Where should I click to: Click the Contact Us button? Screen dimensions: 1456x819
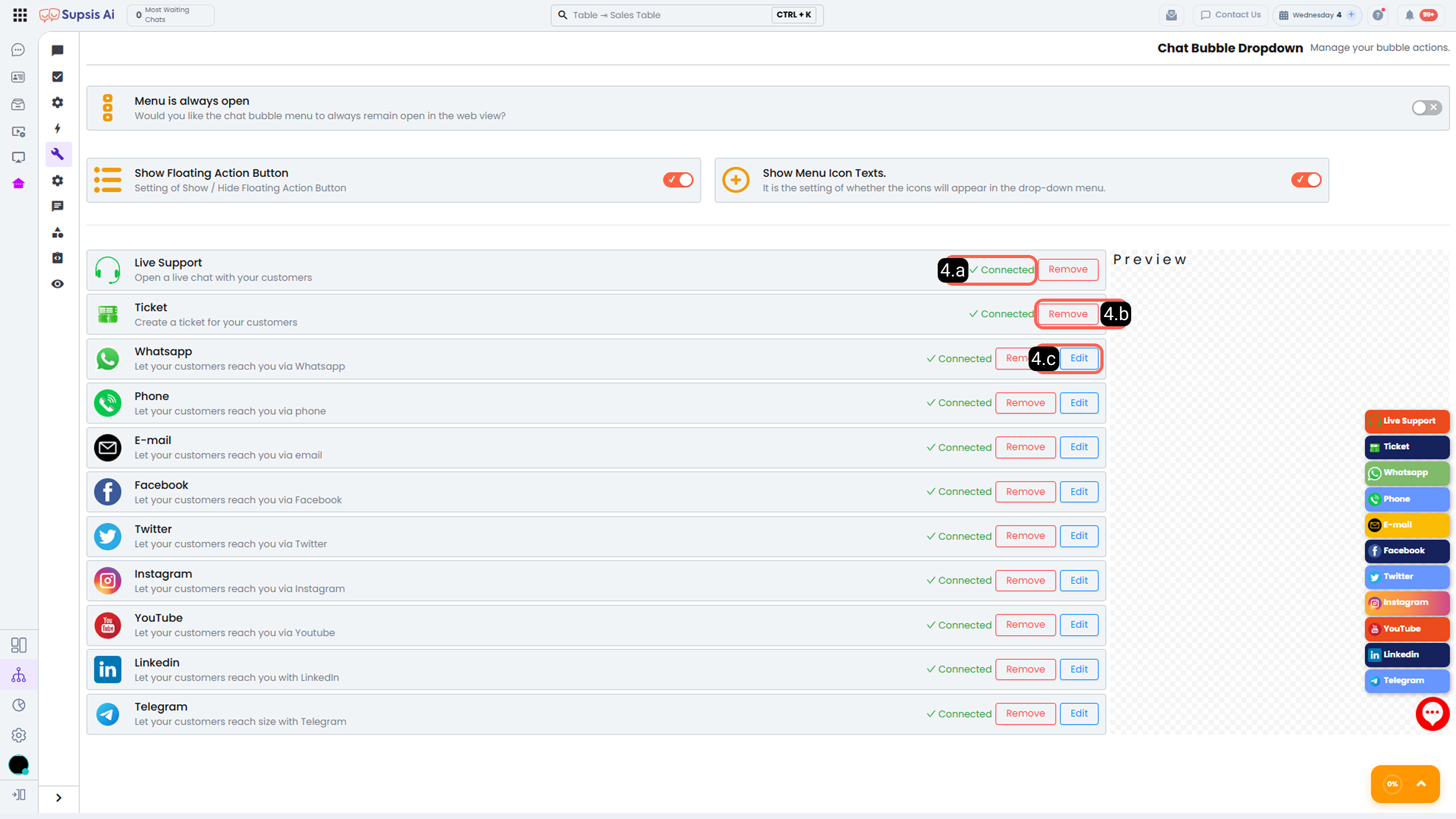pos(1231,15)
